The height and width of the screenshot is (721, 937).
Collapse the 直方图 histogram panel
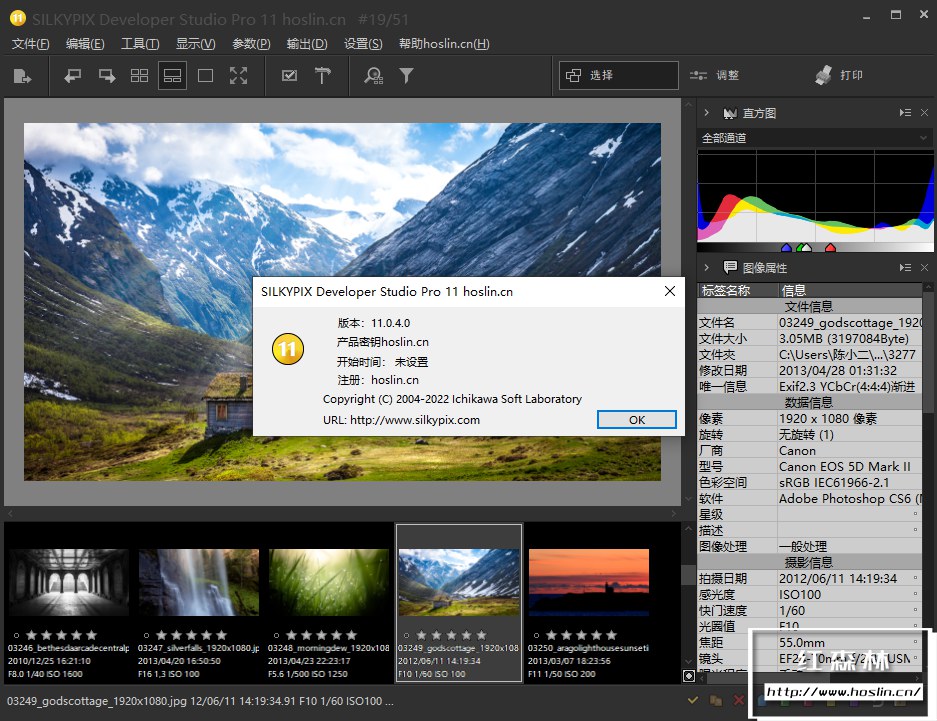click(x=706, y=113)
